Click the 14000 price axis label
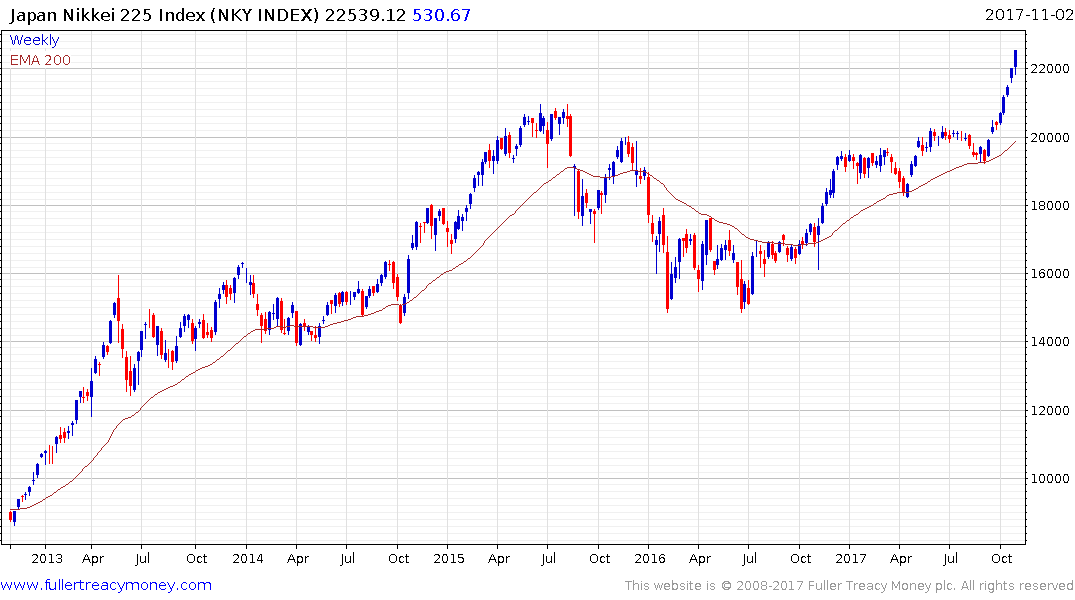Viewport: 1075px width, 600px height. [x=1050, y=341]
